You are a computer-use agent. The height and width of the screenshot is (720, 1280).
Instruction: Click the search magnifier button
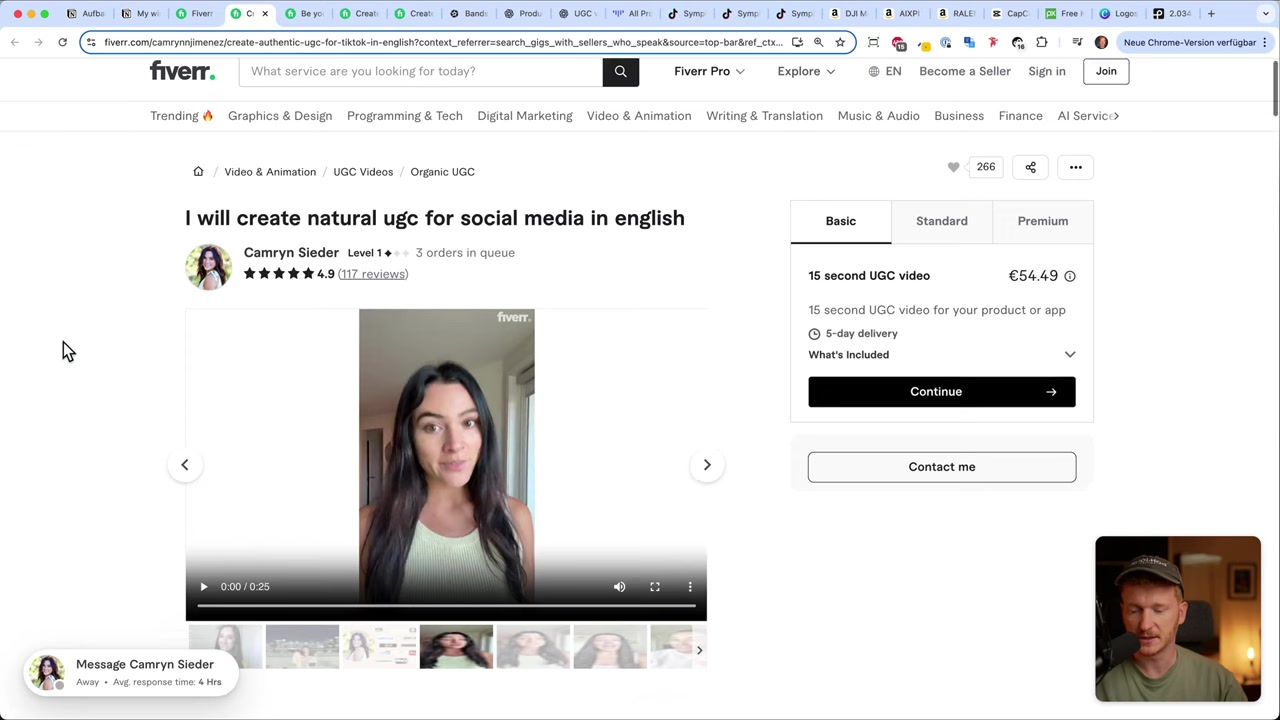point(620,71)
